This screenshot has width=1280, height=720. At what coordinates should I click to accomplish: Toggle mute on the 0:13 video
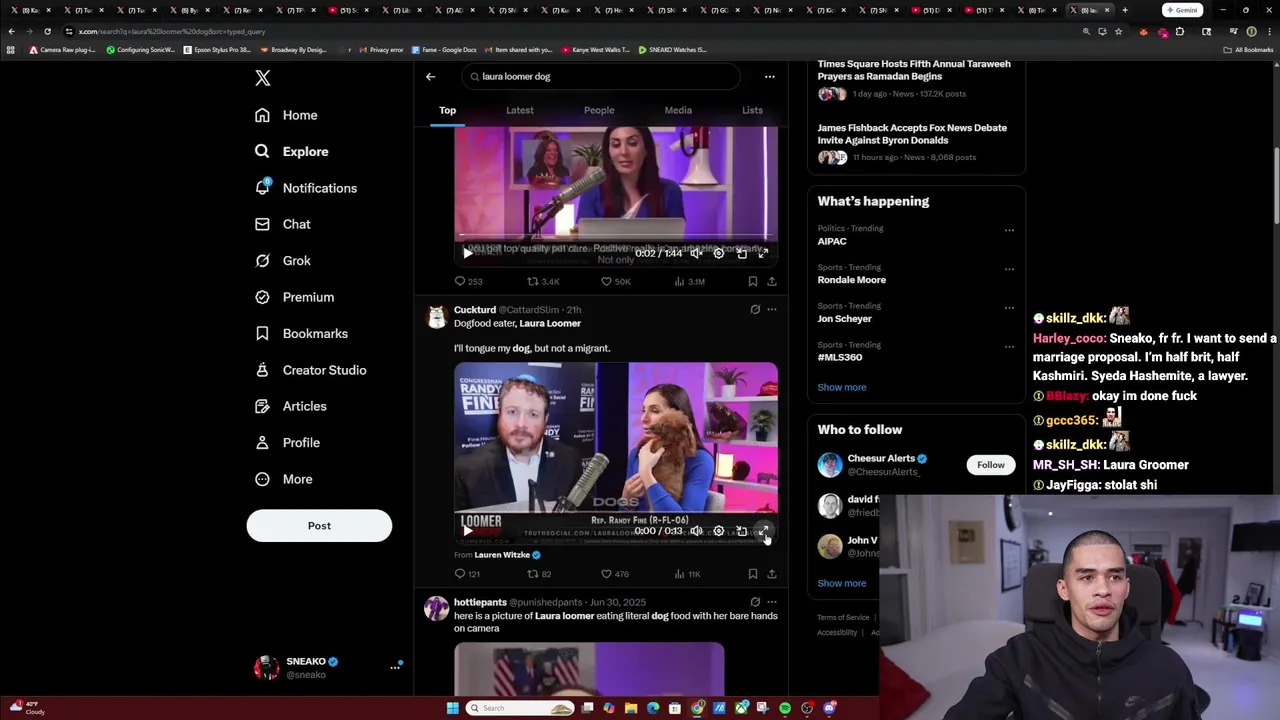(696, 531)
